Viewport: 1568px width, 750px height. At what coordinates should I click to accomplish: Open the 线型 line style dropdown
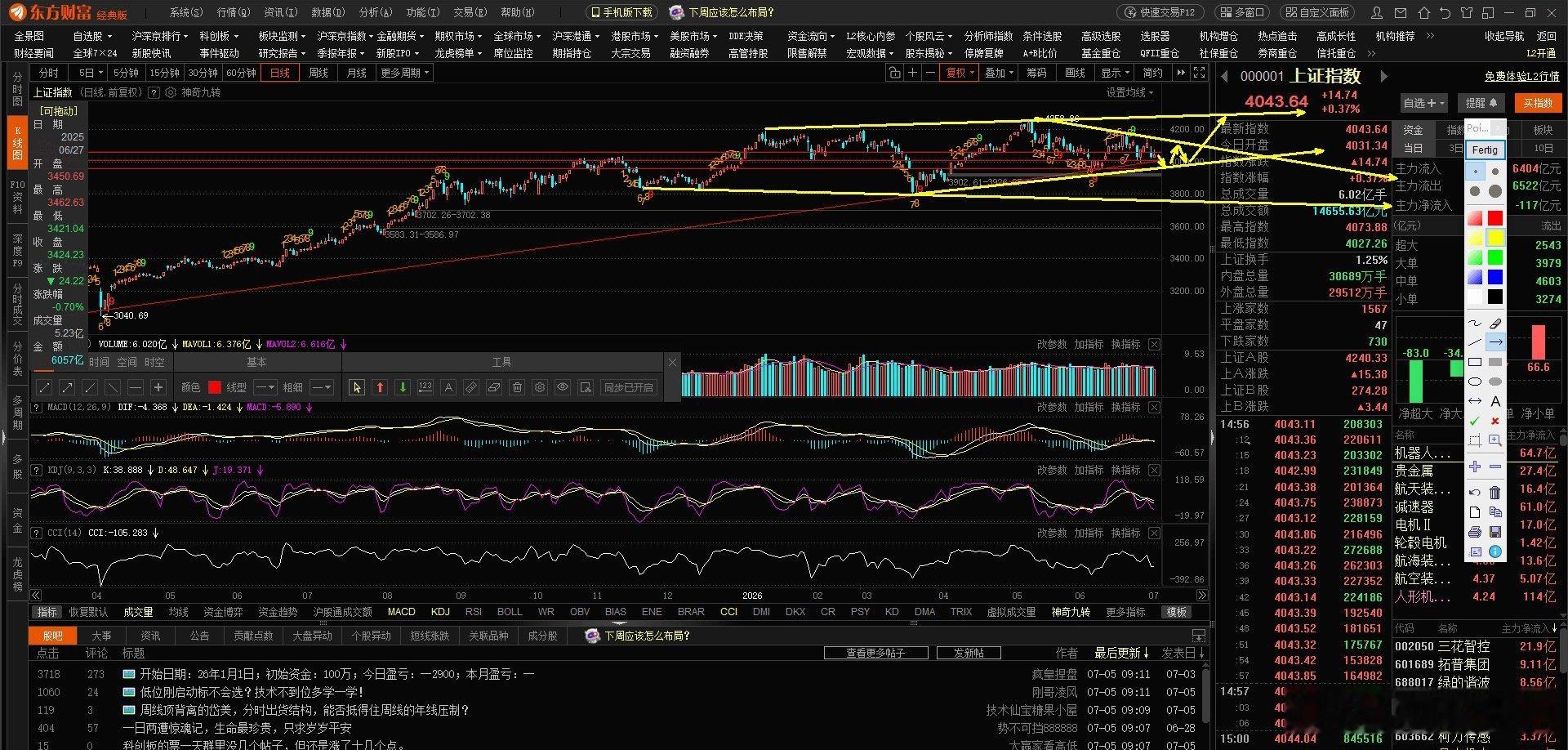[x=265, y=387]
